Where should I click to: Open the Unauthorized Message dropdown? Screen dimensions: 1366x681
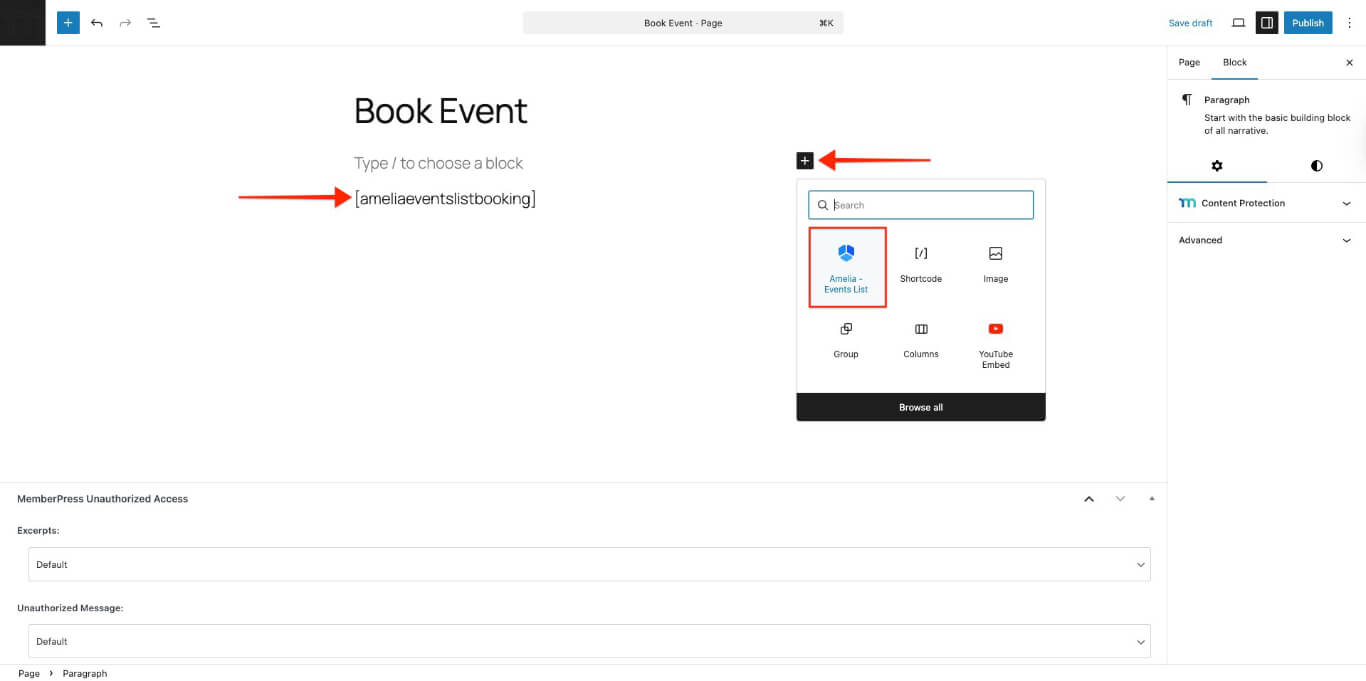(x=589, y=641)
